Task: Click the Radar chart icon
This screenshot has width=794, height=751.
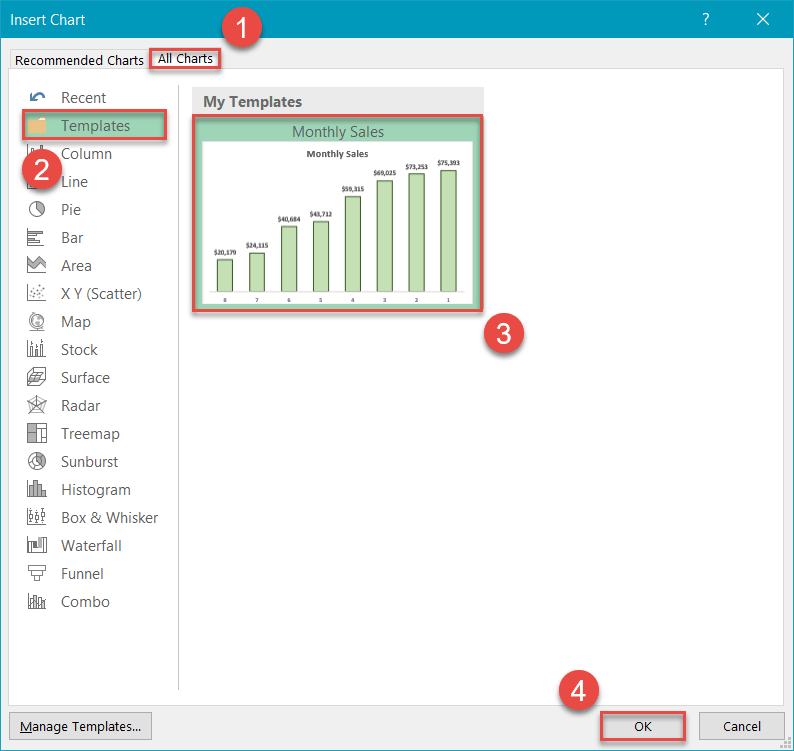Action: (36, 405)
